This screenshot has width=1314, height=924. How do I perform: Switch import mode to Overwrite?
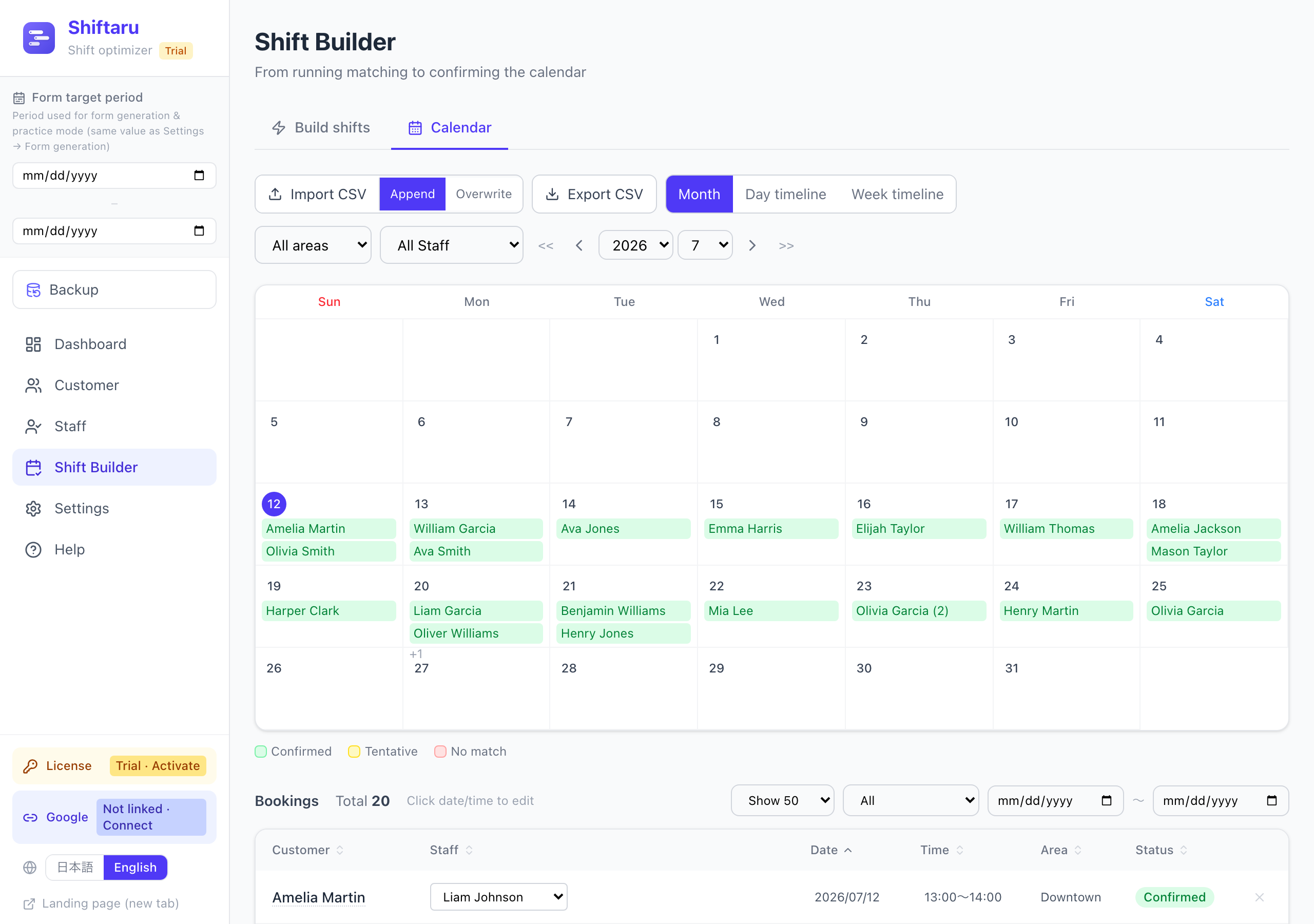[484, 194]
